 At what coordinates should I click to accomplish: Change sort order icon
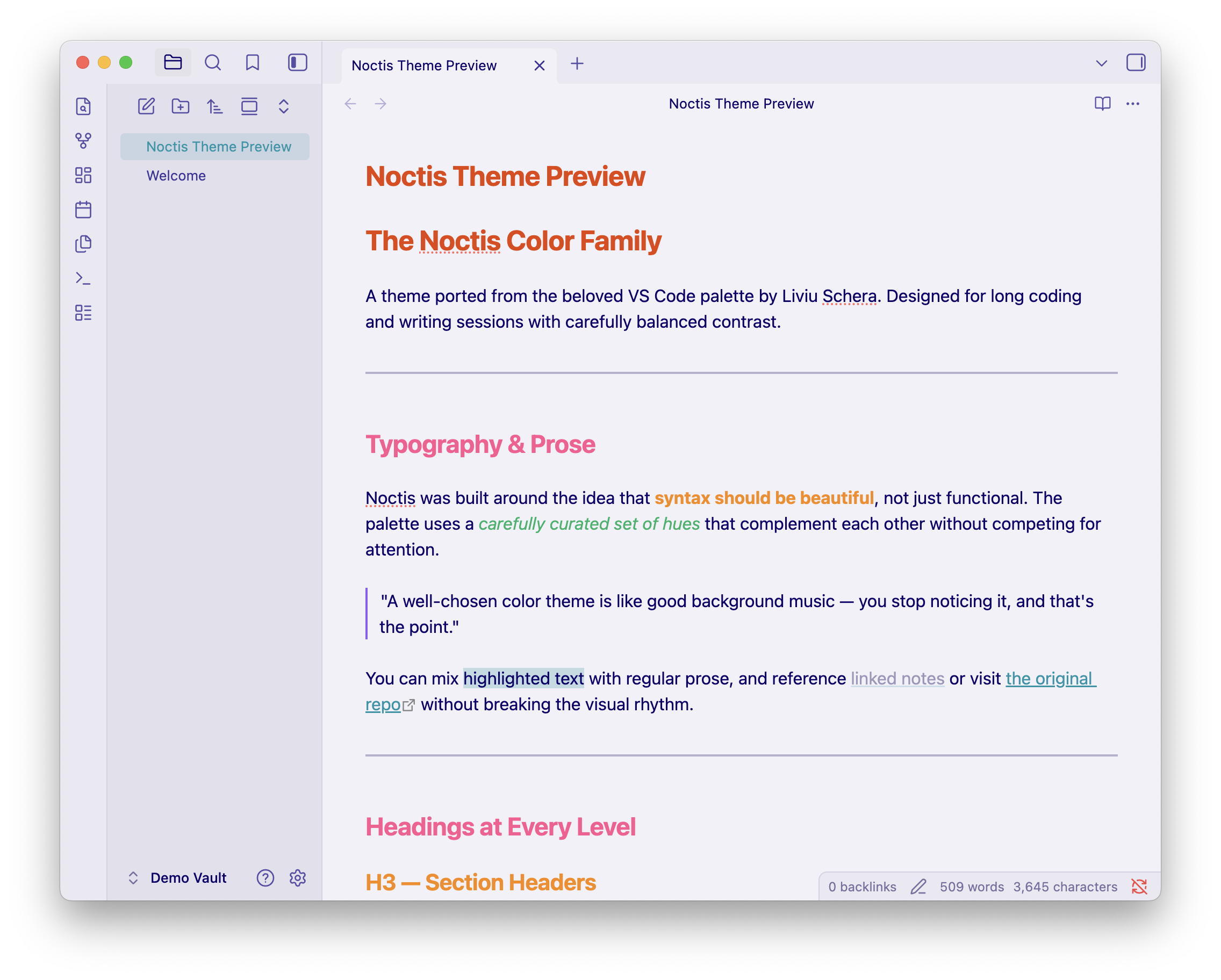pyautogui.click(x=214, y=106)
